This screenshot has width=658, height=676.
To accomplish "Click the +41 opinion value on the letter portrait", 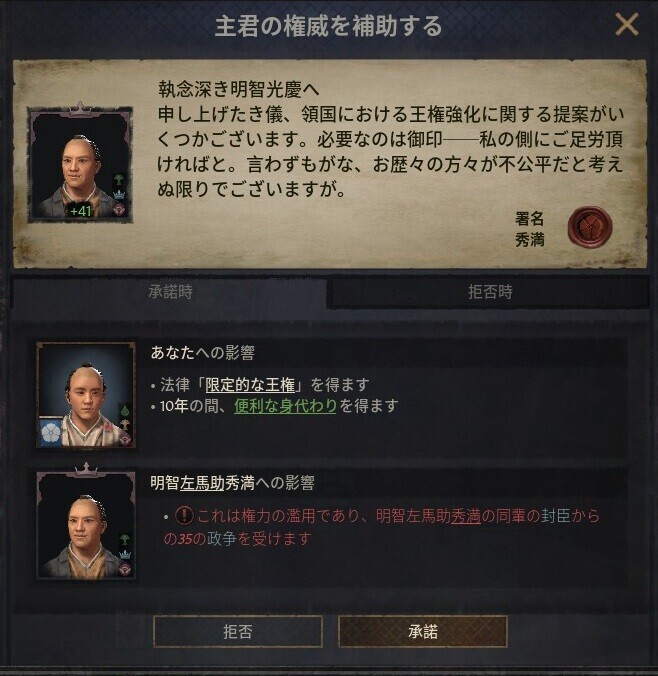I will [81, 211].
